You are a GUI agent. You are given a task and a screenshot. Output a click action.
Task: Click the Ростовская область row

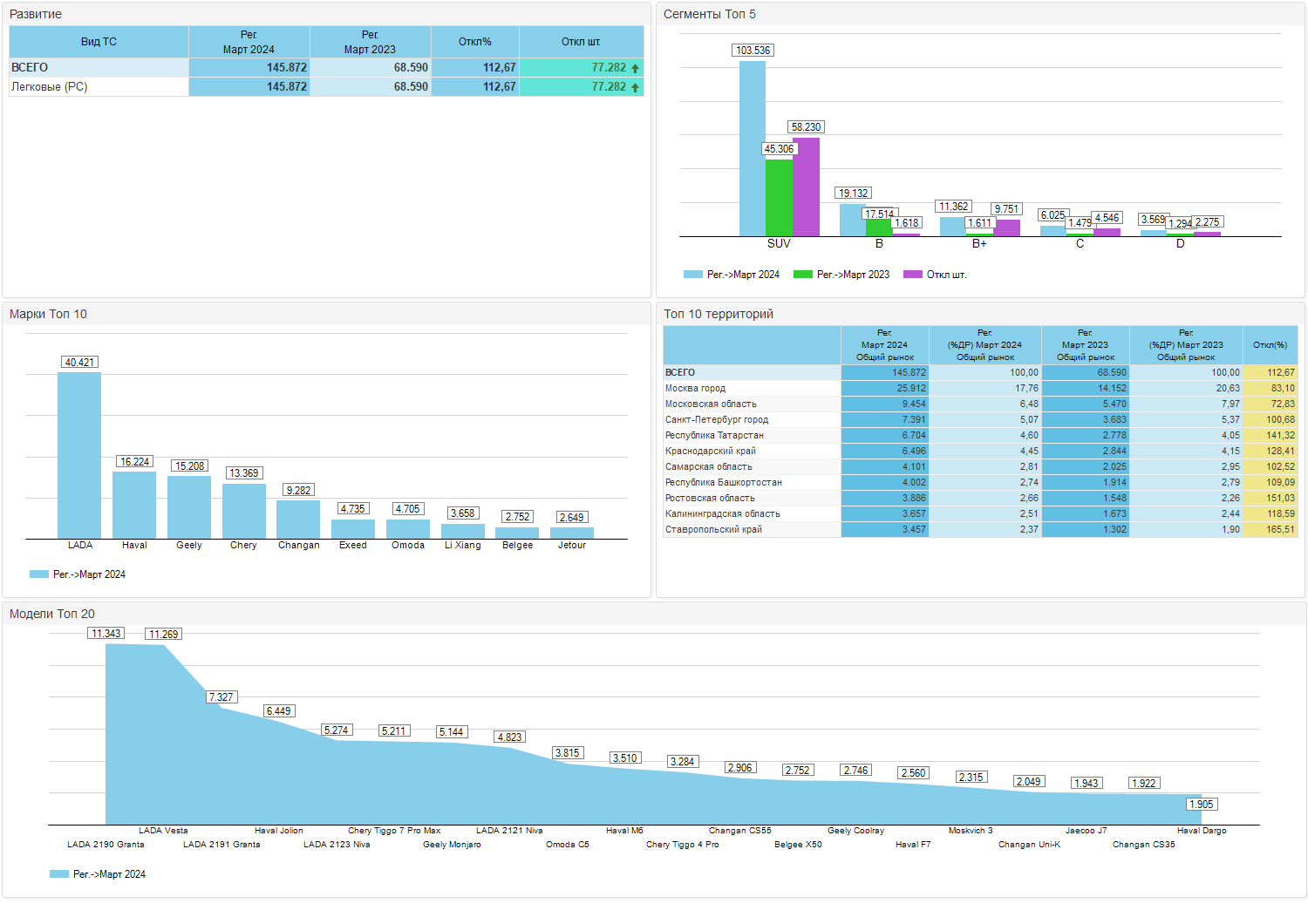[x=980, y=498]
